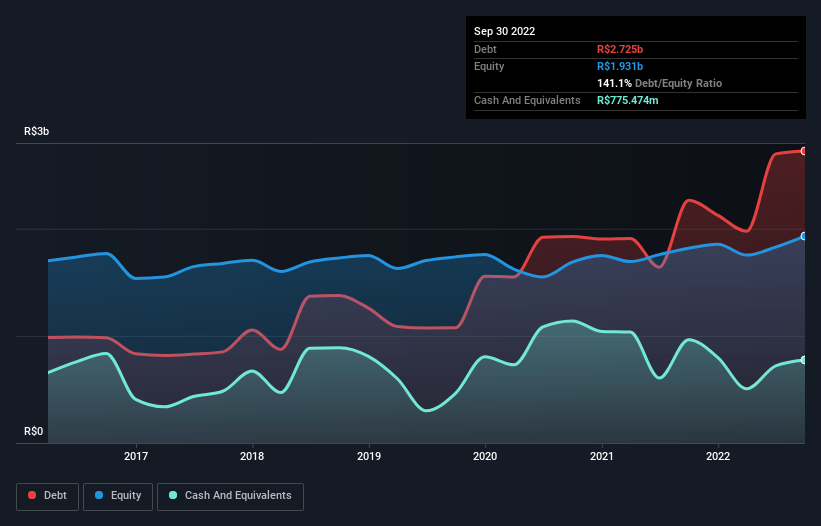This screenshot has height=526, width=821.
Task: Click the R$775.474m cash value
Action: 627,100
